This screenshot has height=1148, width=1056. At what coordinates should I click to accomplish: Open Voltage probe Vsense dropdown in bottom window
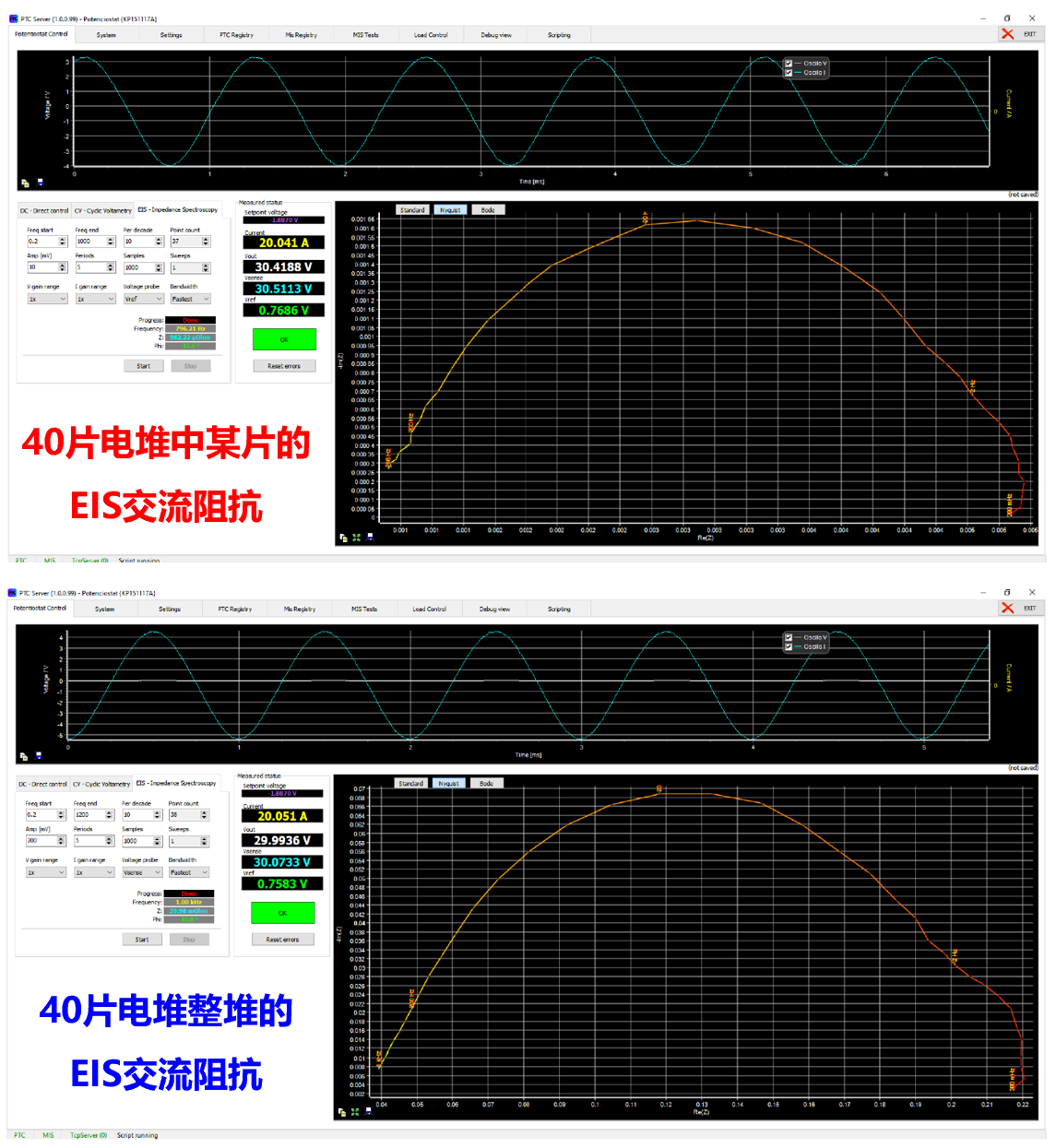click(142, 872)
